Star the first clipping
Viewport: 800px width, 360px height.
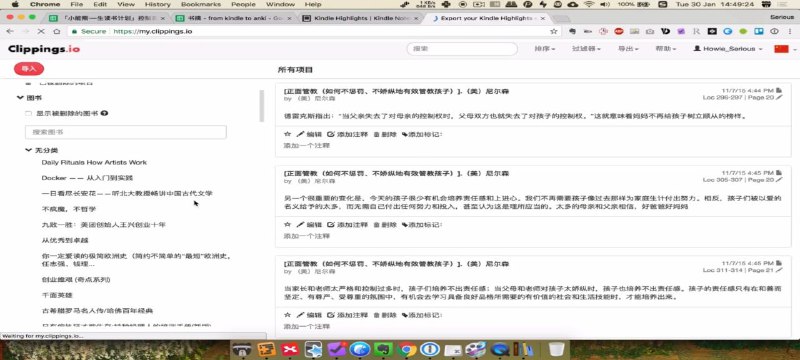pos(287,134)
